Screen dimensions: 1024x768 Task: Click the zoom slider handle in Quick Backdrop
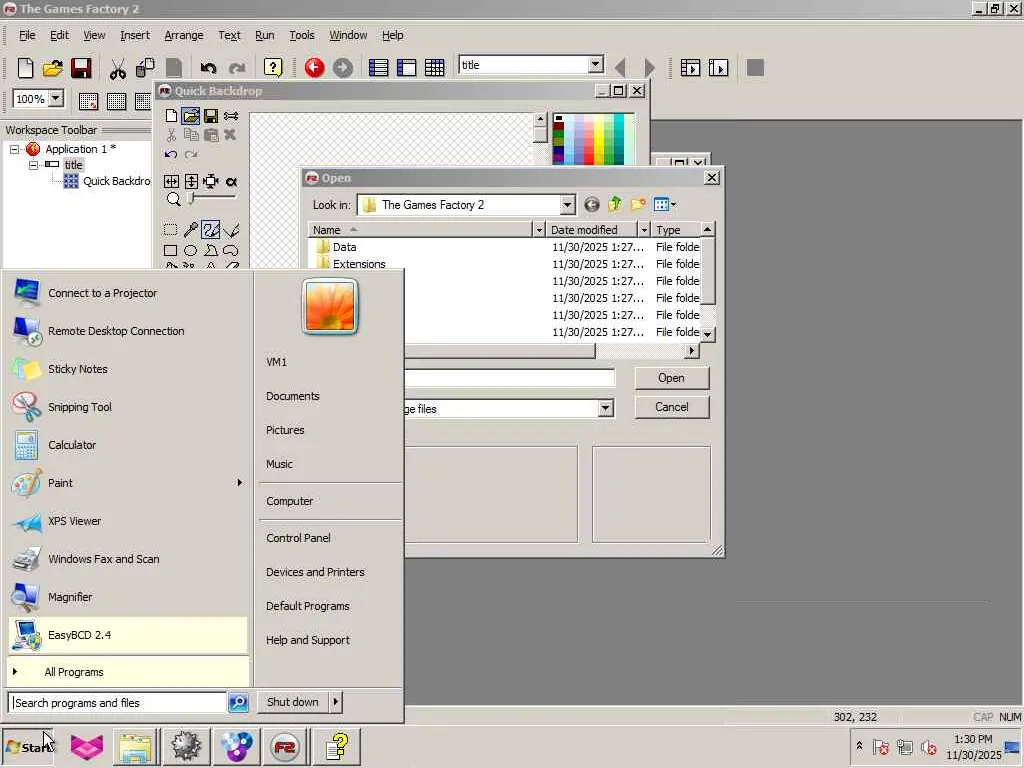[191, 199]
